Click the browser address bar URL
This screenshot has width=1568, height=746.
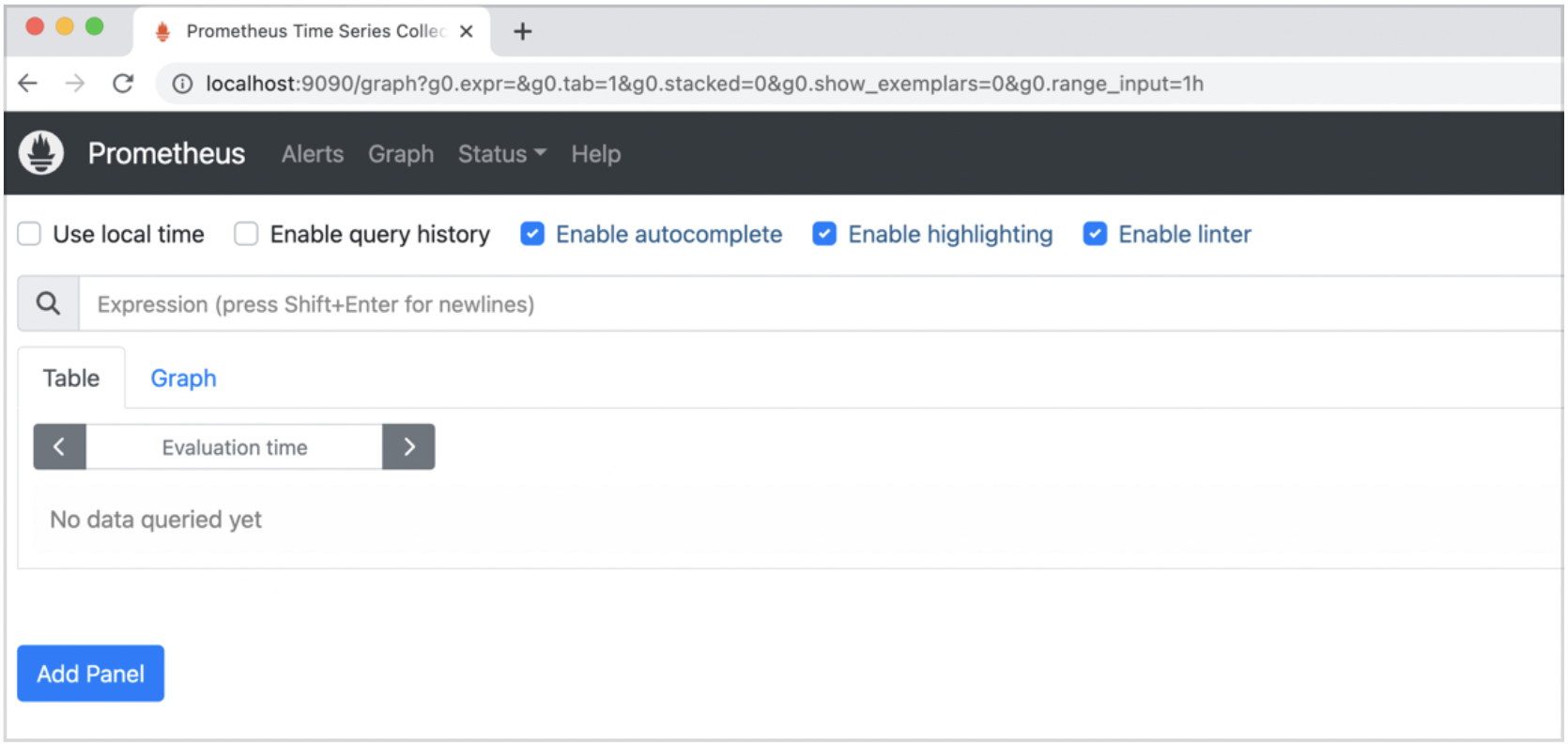click(704, 84)
